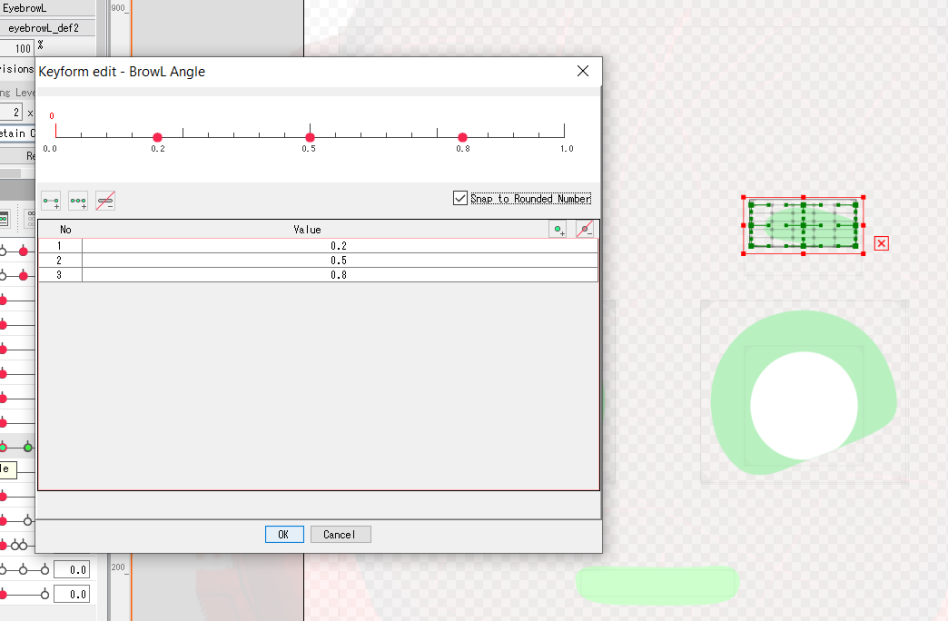Click the Value column header
The image size is (948, 621).
(x=307, y=229)
